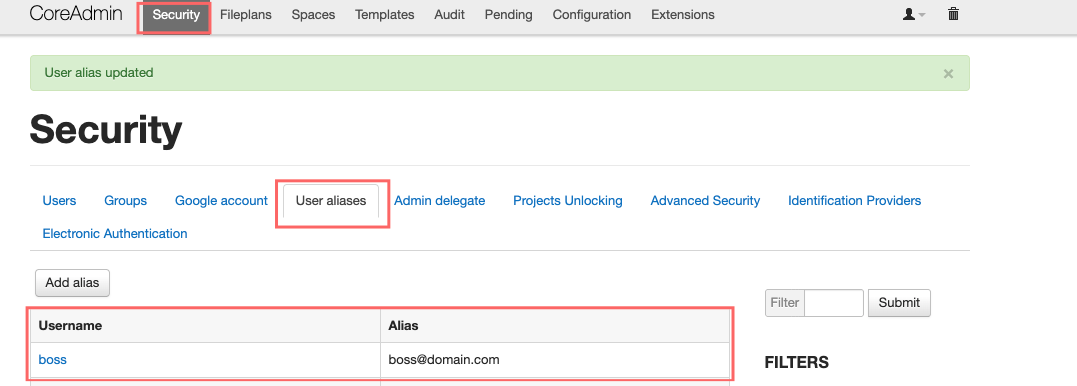Switch to Advanced Security tab

[705, 201]
